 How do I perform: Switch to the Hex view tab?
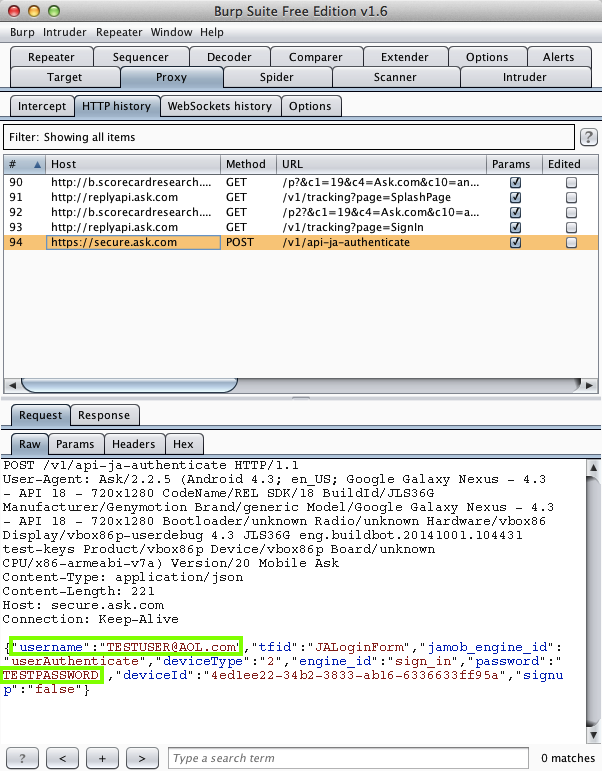coord(183,444)
